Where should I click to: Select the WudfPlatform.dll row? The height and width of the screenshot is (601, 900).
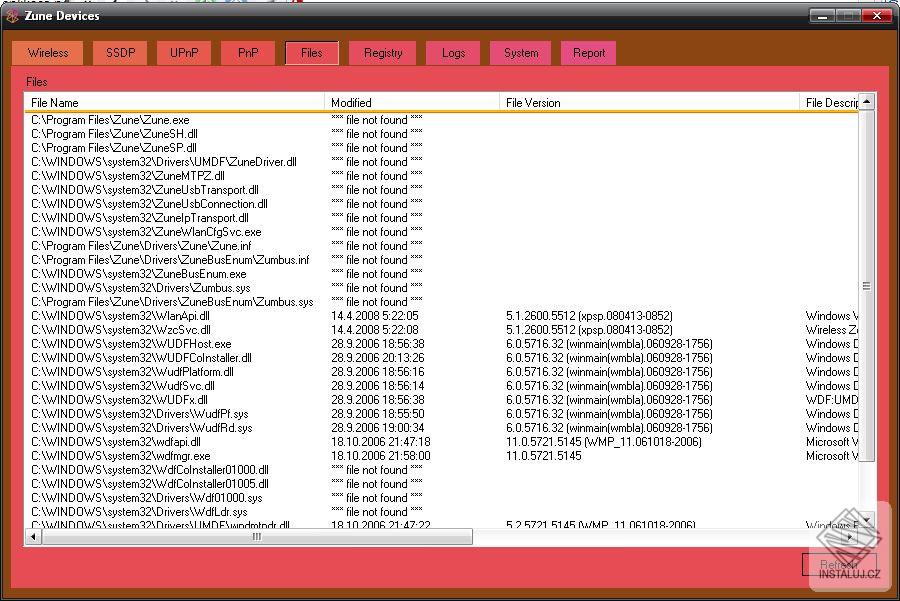(442, 372)
